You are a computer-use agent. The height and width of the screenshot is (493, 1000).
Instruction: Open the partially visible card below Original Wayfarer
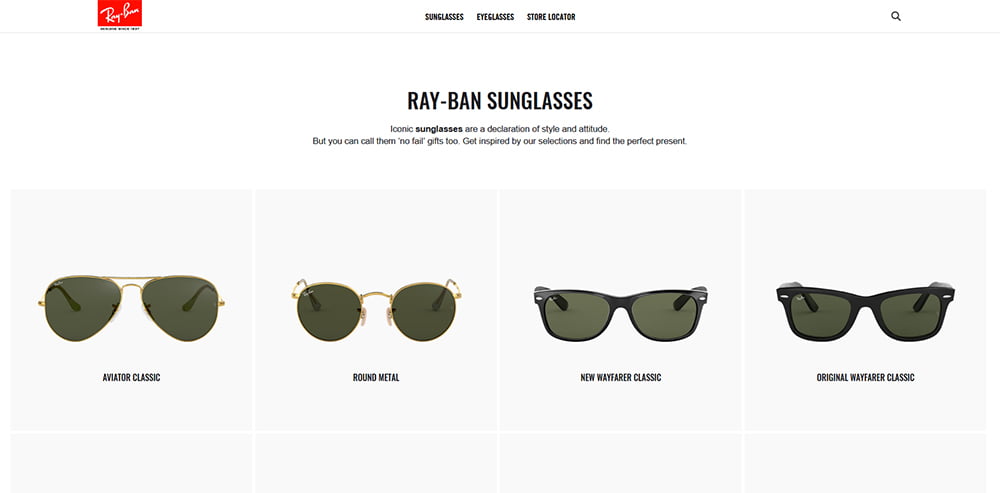tap(865, 464)
